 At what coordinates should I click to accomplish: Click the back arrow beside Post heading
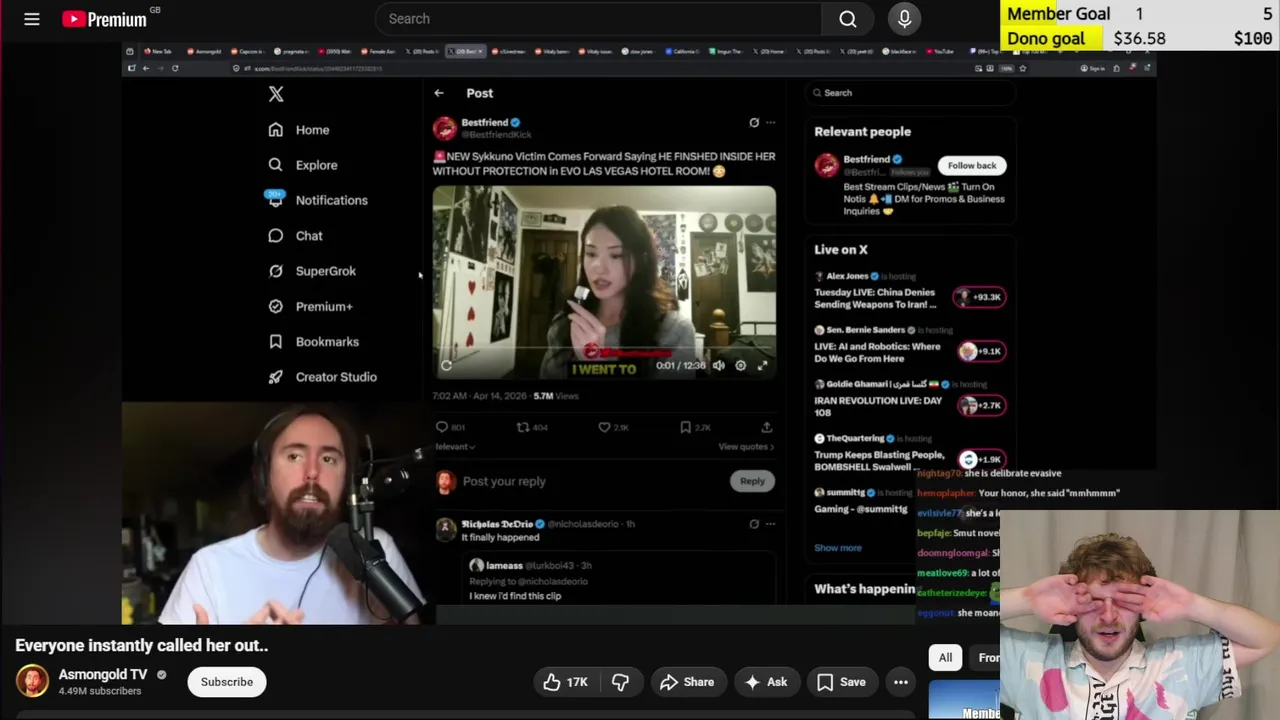(439, 93)
